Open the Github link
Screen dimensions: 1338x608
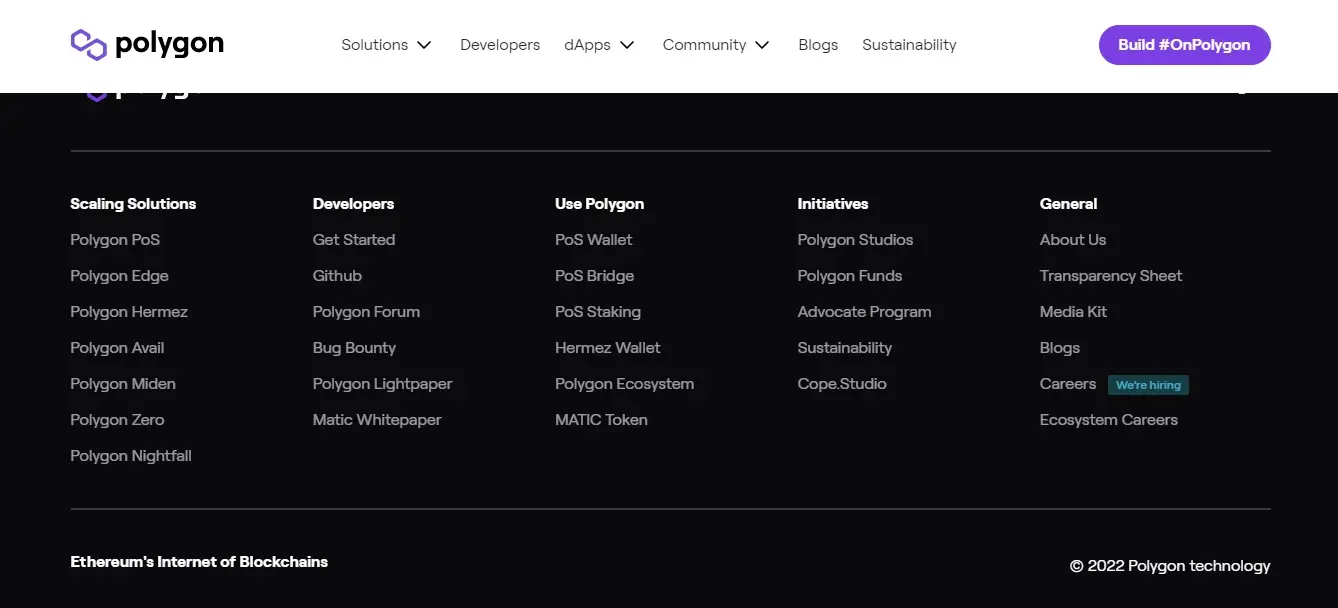pos(337,276)
